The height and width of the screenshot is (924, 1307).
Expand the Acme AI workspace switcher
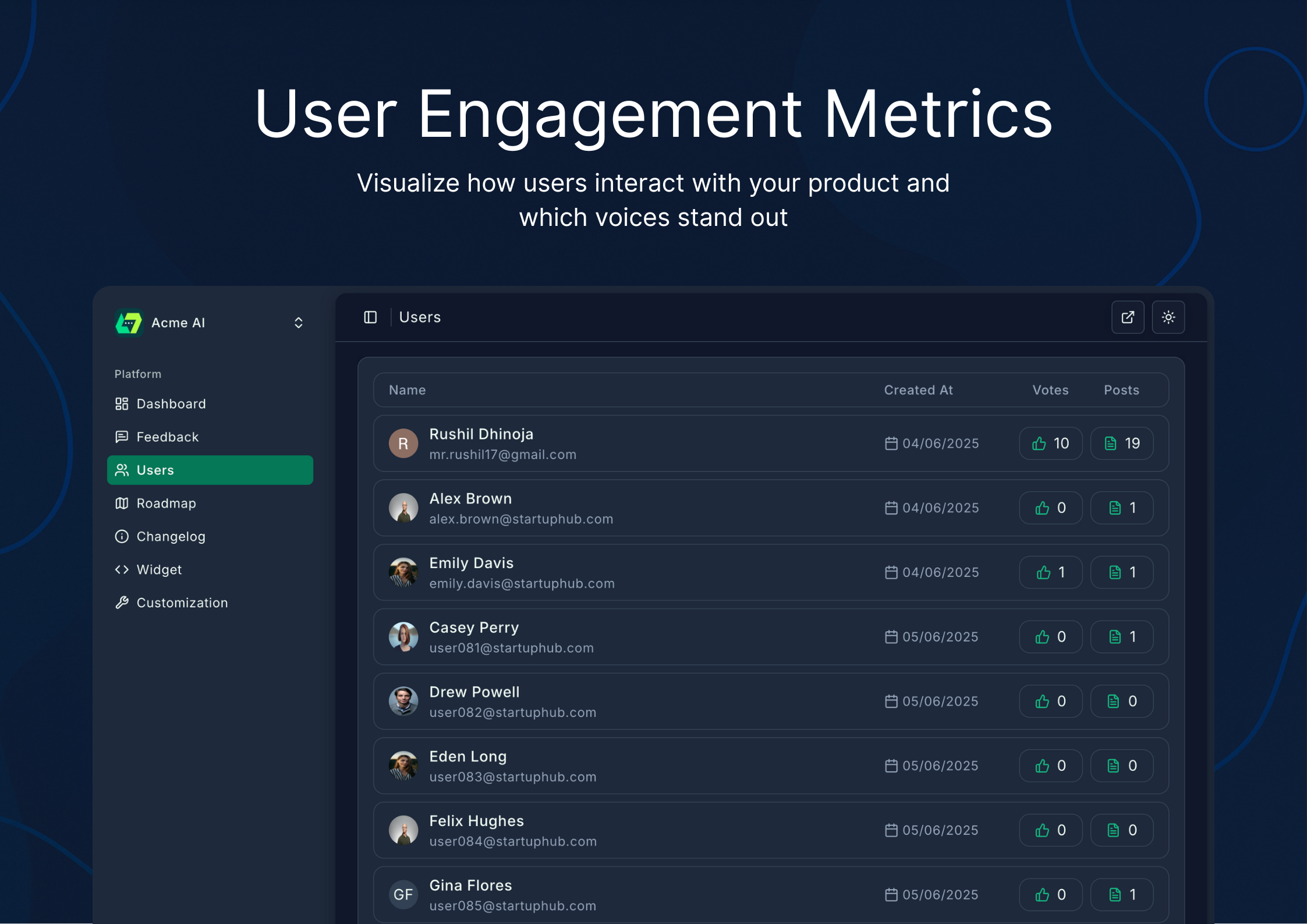click(x=298, y=323)
